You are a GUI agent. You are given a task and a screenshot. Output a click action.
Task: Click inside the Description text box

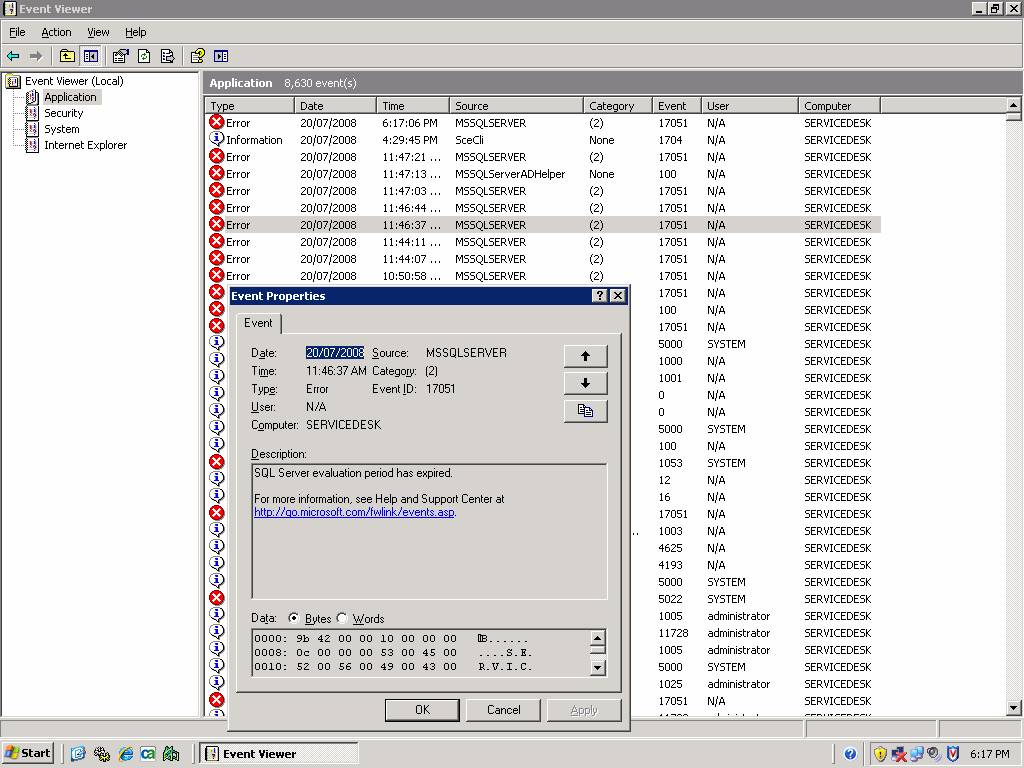coord(429,531)
